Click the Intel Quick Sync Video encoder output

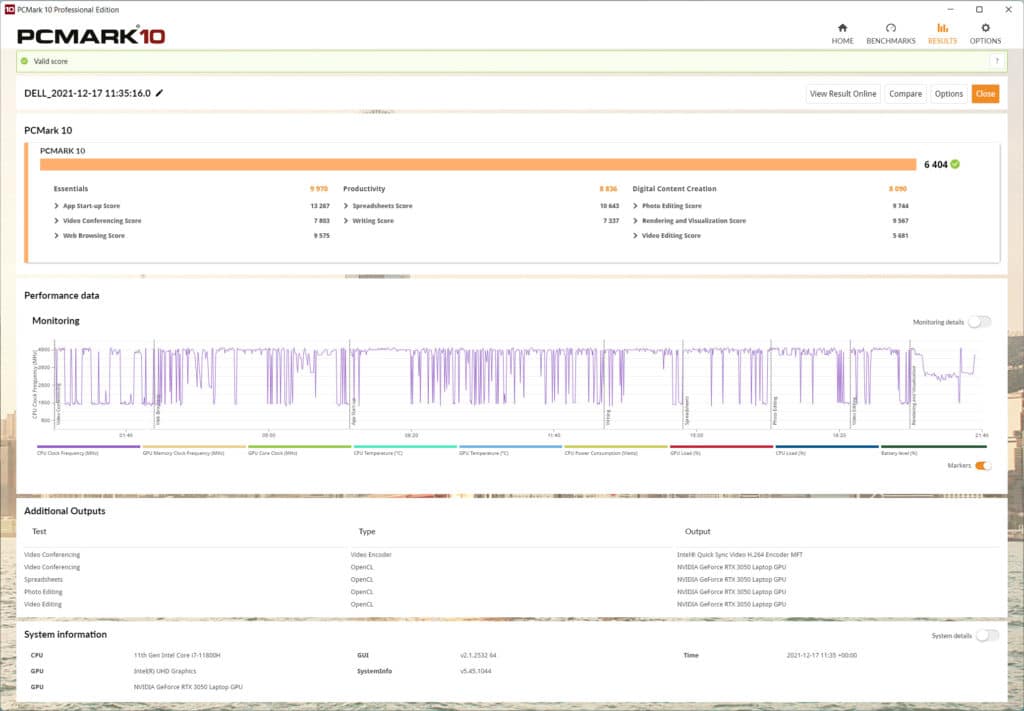pyautogui.click(x=740, y=554)
